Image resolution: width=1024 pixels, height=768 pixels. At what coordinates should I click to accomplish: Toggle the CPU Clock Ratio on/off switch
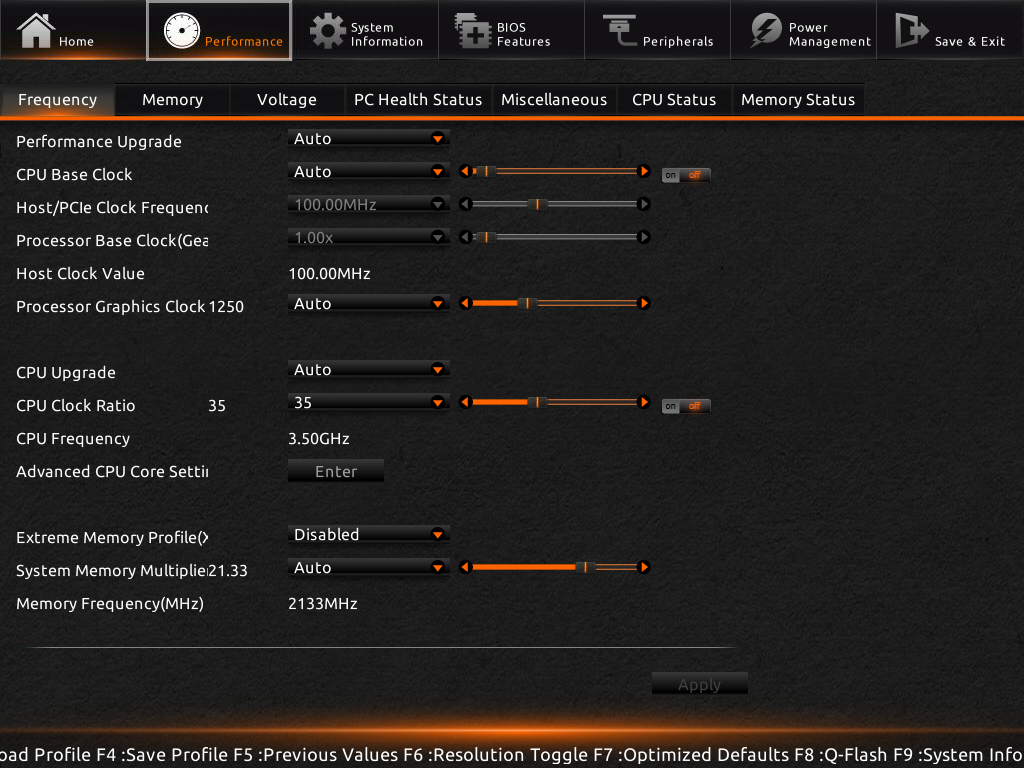pos(686,406)
